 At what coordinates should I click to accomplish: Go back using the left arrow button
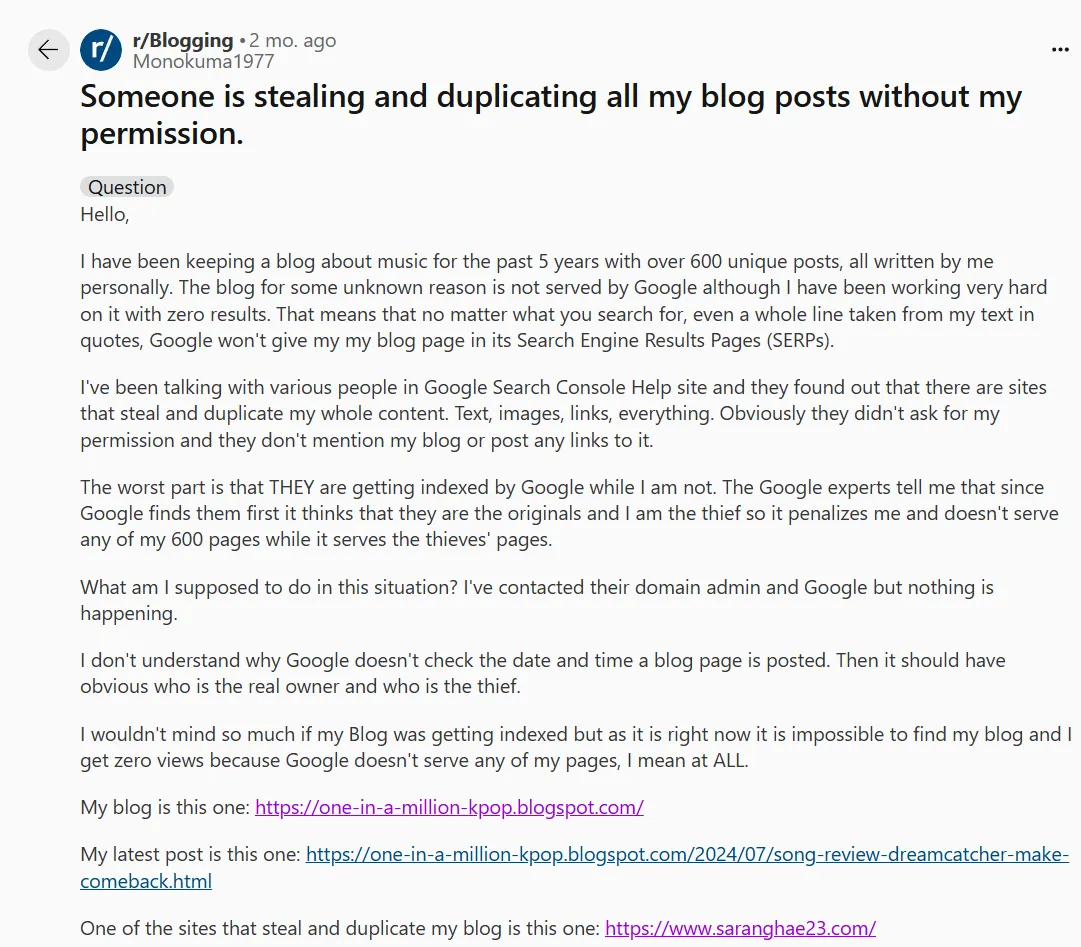[x=48, y=50]
